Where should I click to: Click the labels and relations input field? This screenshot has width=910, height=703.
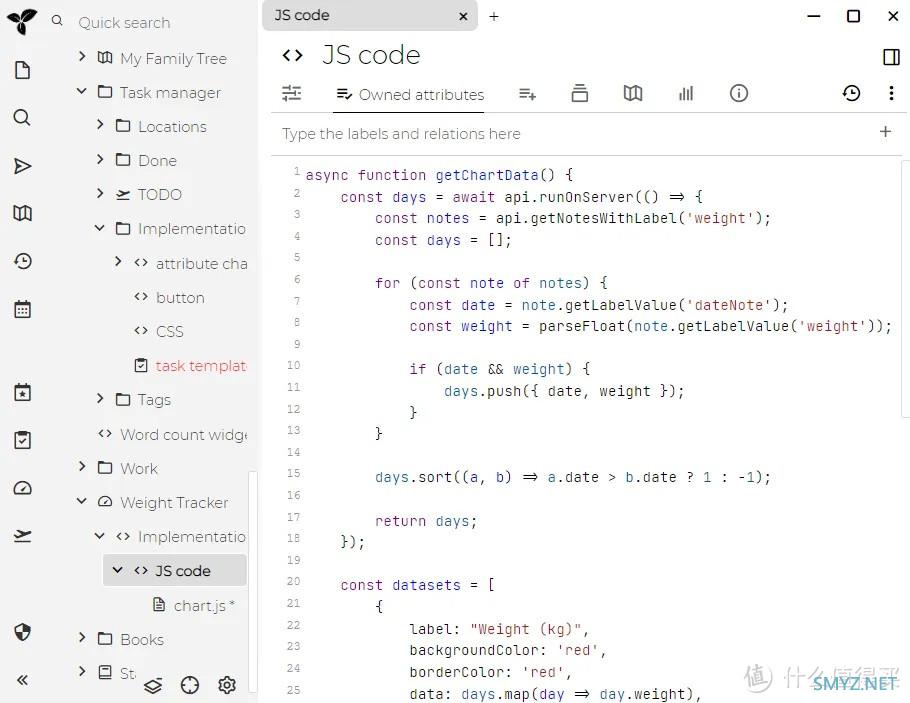pyautogui.click(x=570, y=134)
